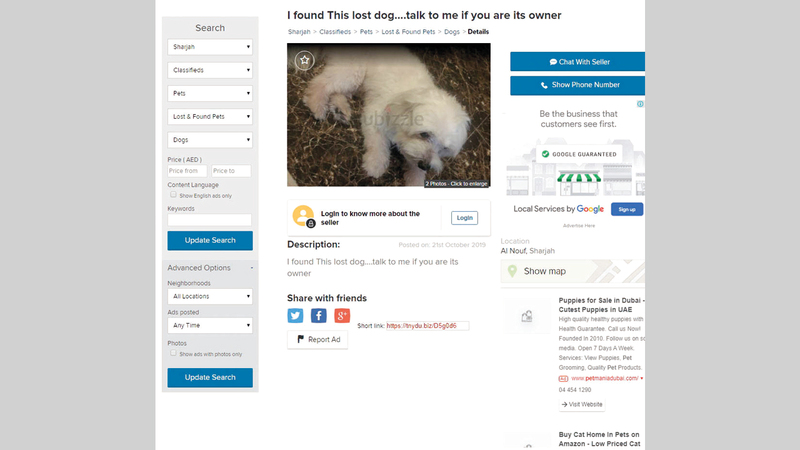Collapse the Advanced Options section
The height and width of the screenshot is (450, 800).
tap(251, 268)
